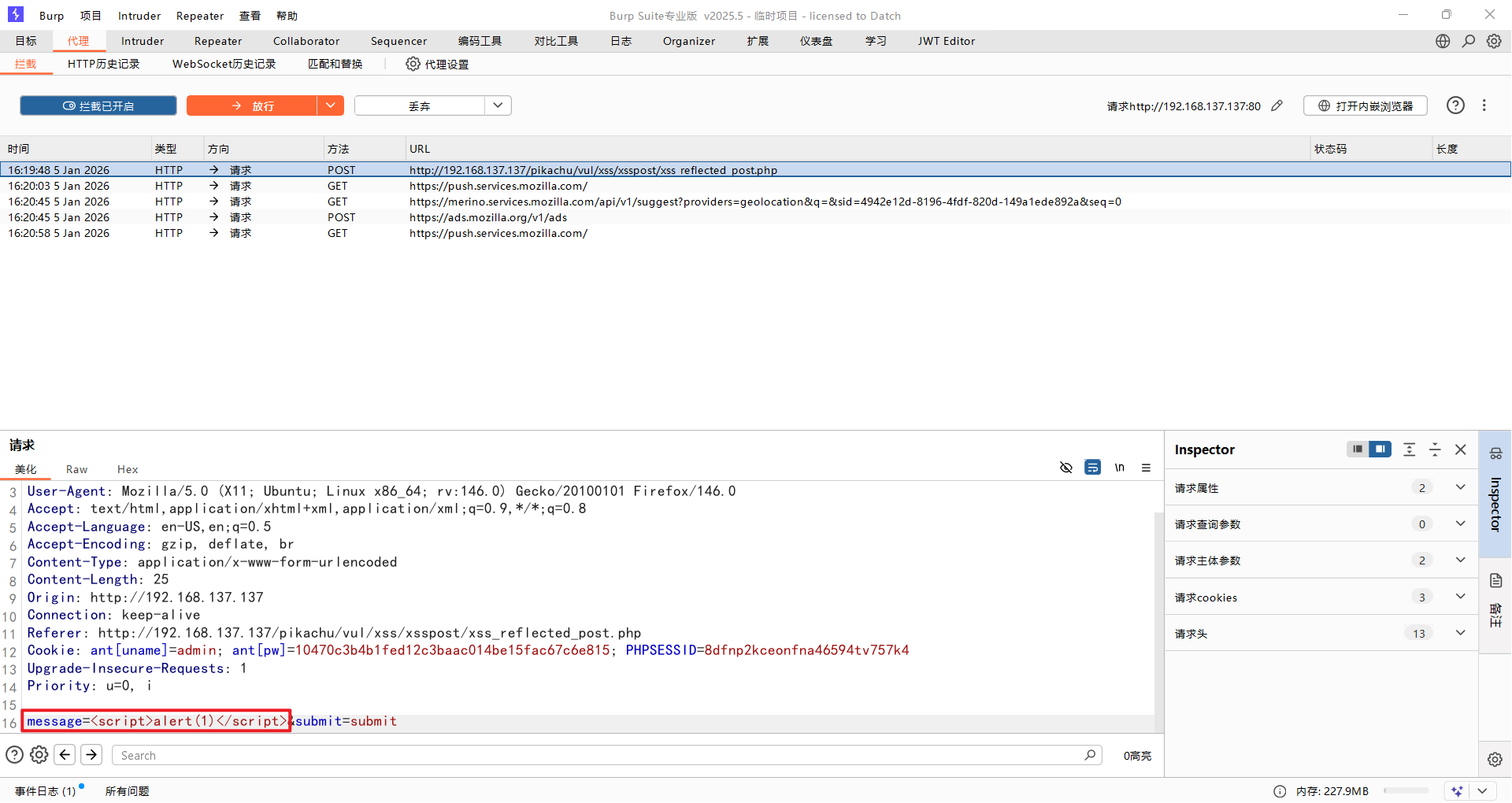Viewport: 1512px width, 803px height.
Task: Open Burp settings gear in top right
Action: tap(1494, 41)
